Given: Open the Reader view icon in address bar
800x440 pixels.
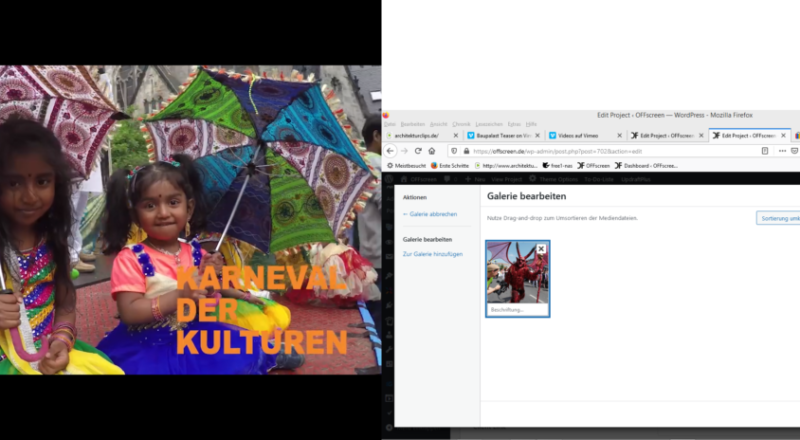Looking at the screenshot, I should click(x=765, y=151).
